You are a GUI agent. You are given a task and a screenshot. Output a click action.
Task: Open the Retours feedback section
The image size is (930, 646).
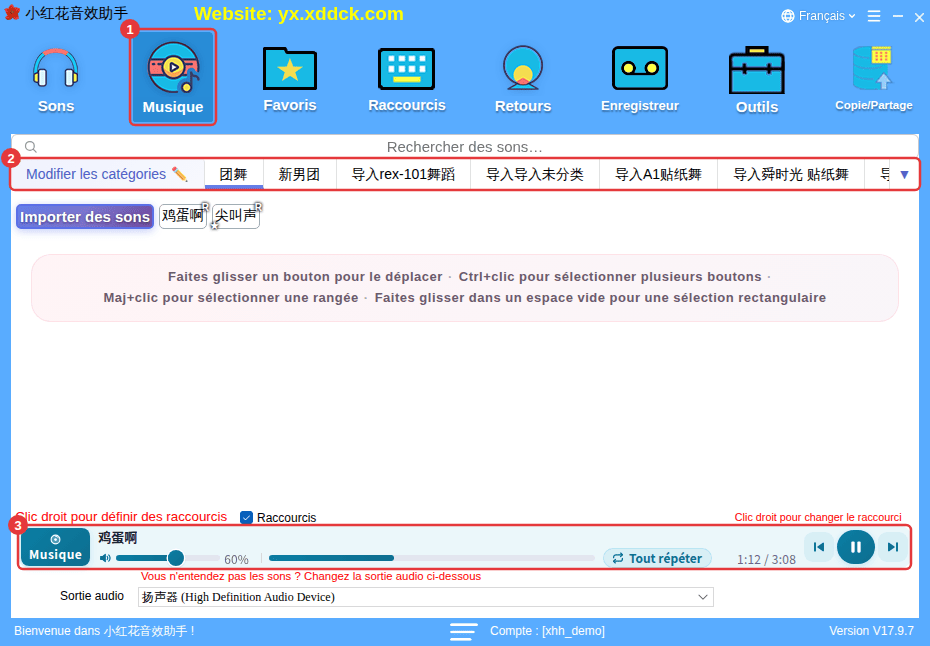click(523, 80)
